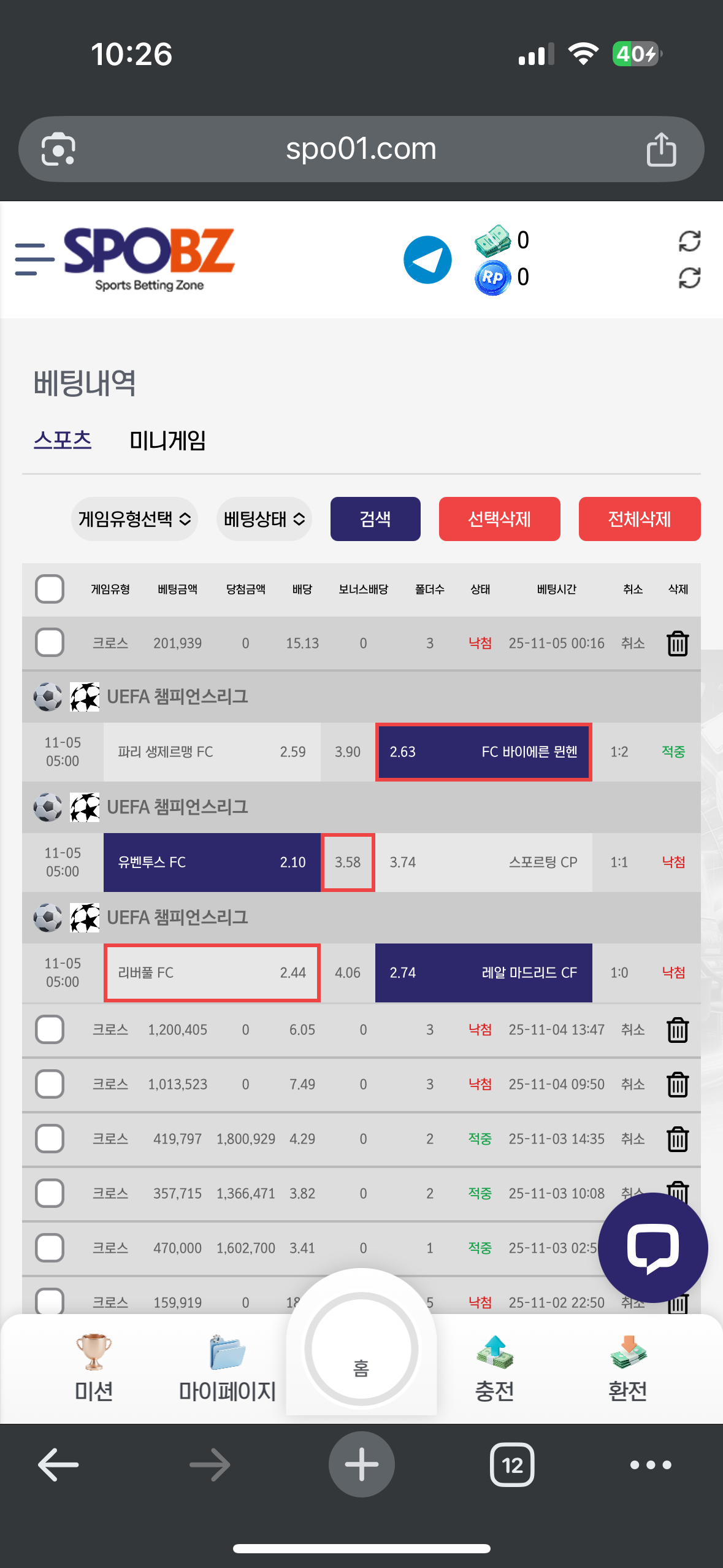Tap the Telegram contact icon
This screenshot has height=1568, width=723.
pos(427,259)
